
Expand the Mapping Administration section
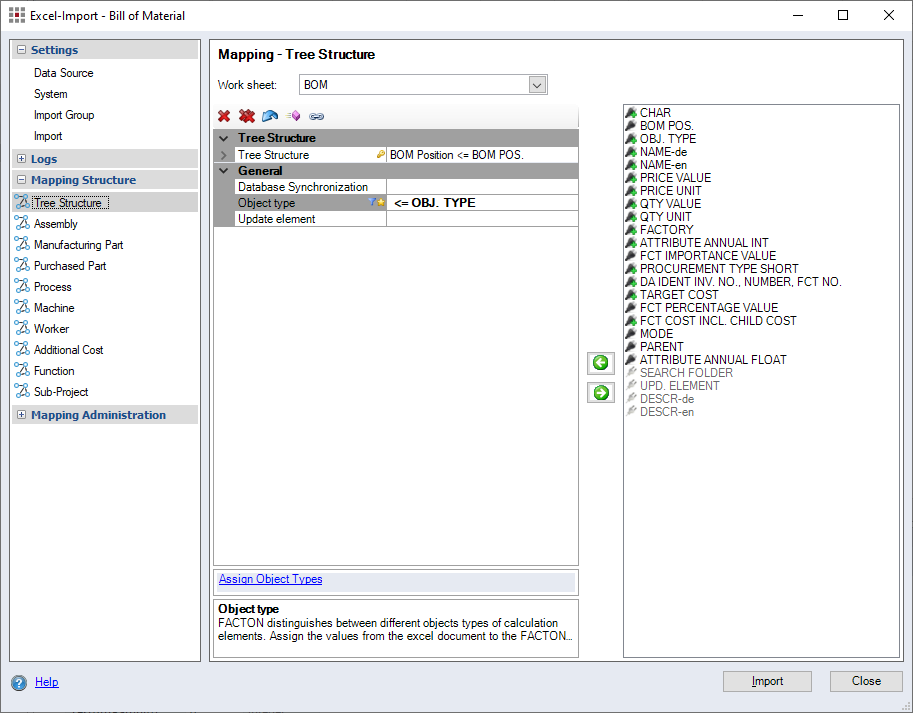tap(21, 415)
